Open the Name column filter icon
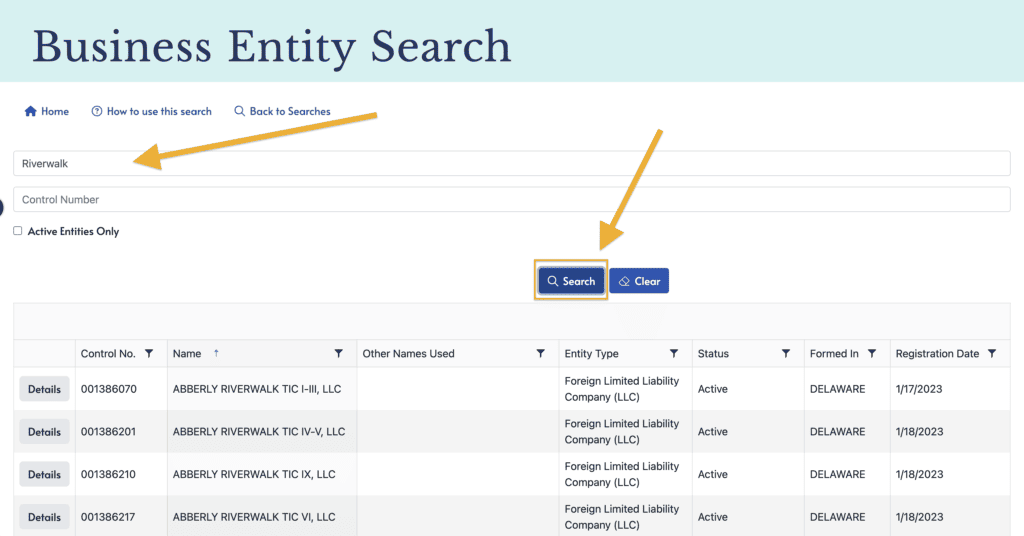The image size is (1024, 536). pos(338,354)
